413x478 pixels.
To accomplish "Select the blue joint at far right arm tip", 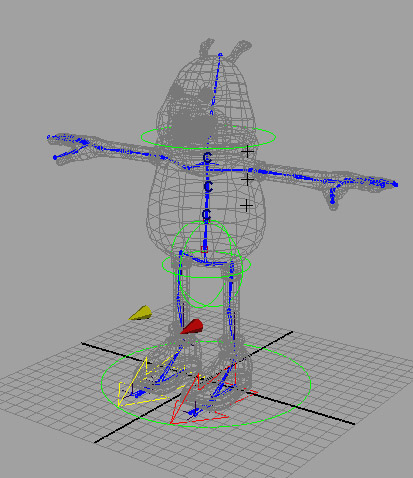I will click(395, 184).
